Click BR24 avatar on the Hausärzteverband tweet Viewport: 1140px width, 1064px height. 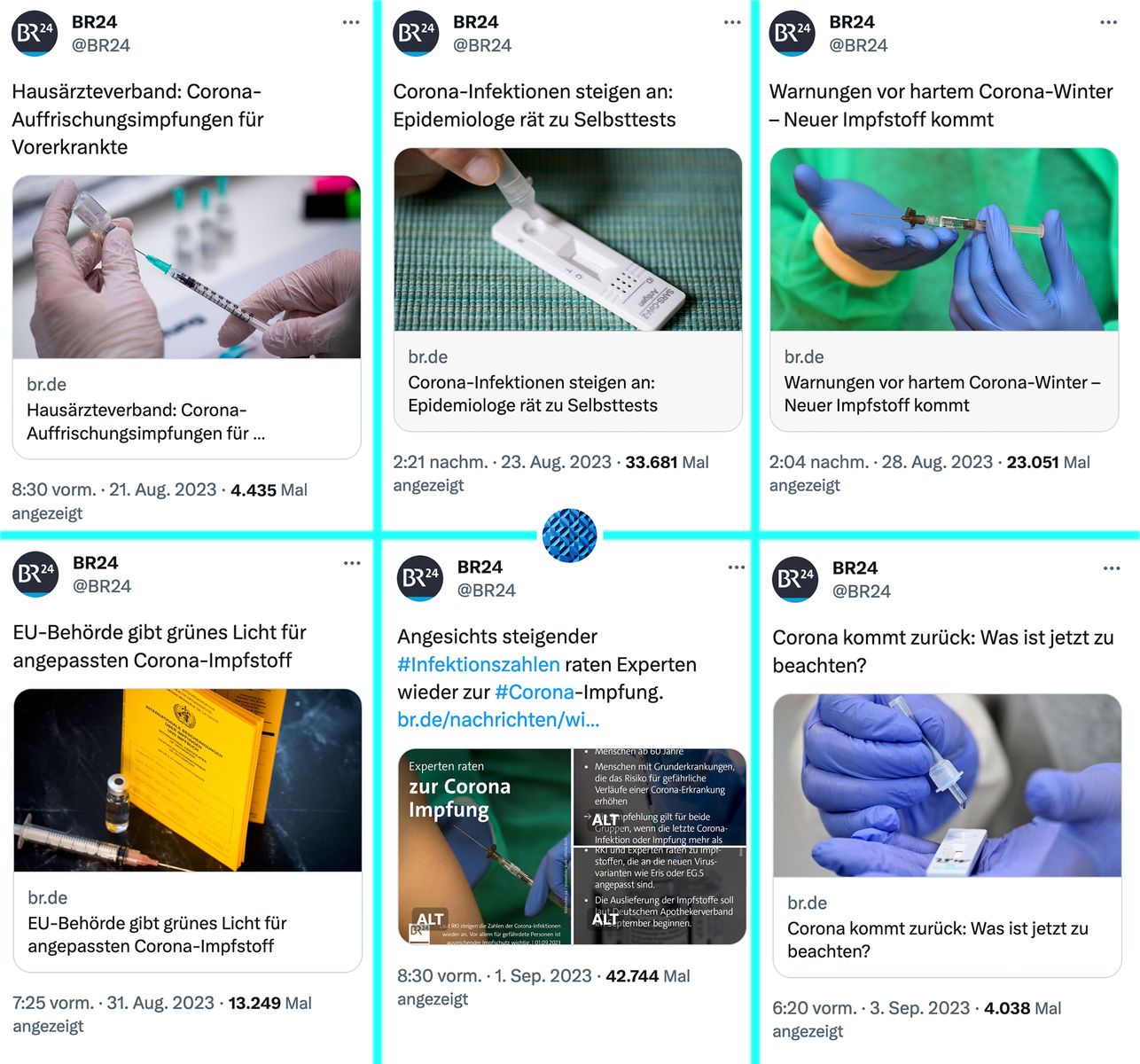[35, 34]
